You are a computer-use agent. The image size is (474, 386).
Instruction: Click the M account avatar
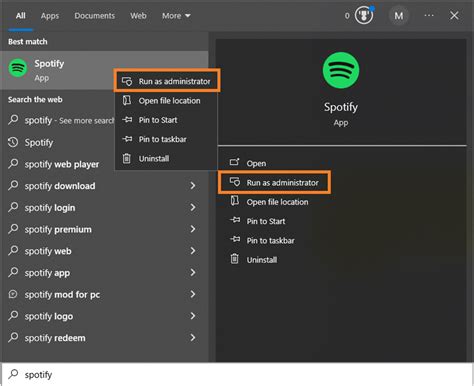(399, 16)
